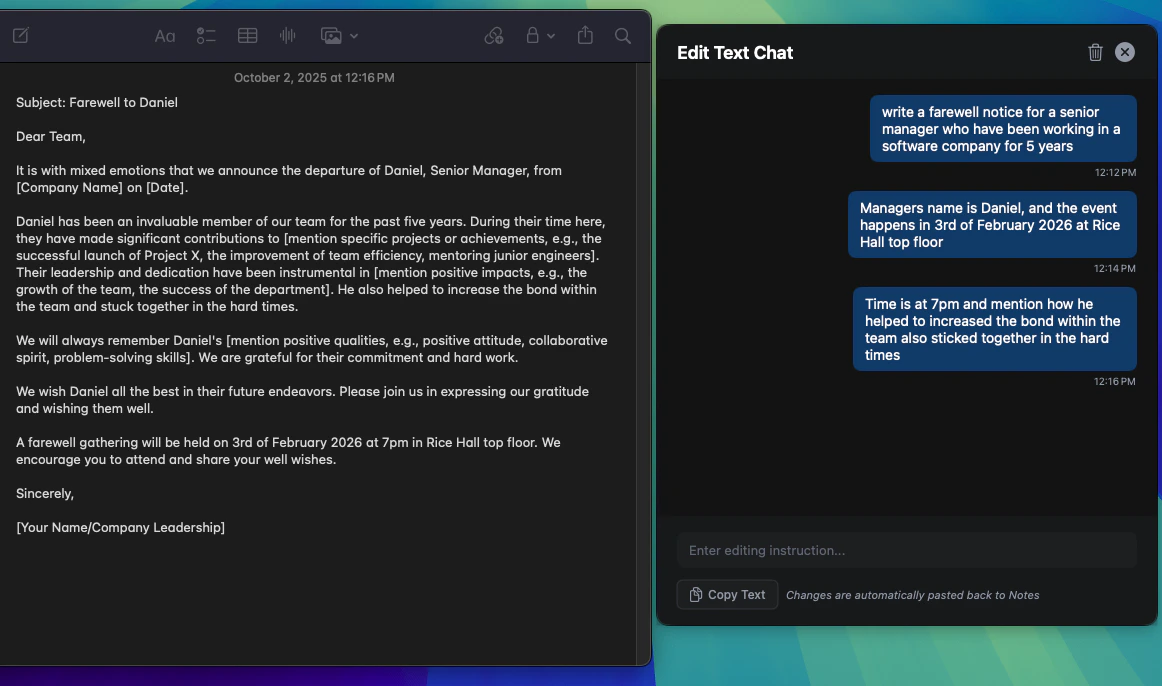The width and height of the screenshot is (1162, 686).
Task: Click the Subject line in the note
Action: pyautogui.click(x=97, y=102)
